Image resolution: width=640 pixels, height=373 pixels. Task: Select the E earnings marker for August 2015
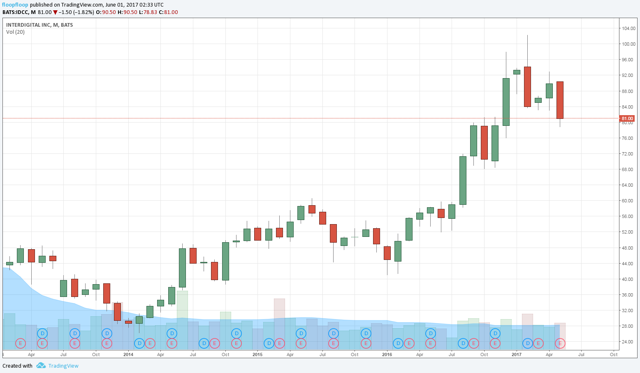[333, 343]
